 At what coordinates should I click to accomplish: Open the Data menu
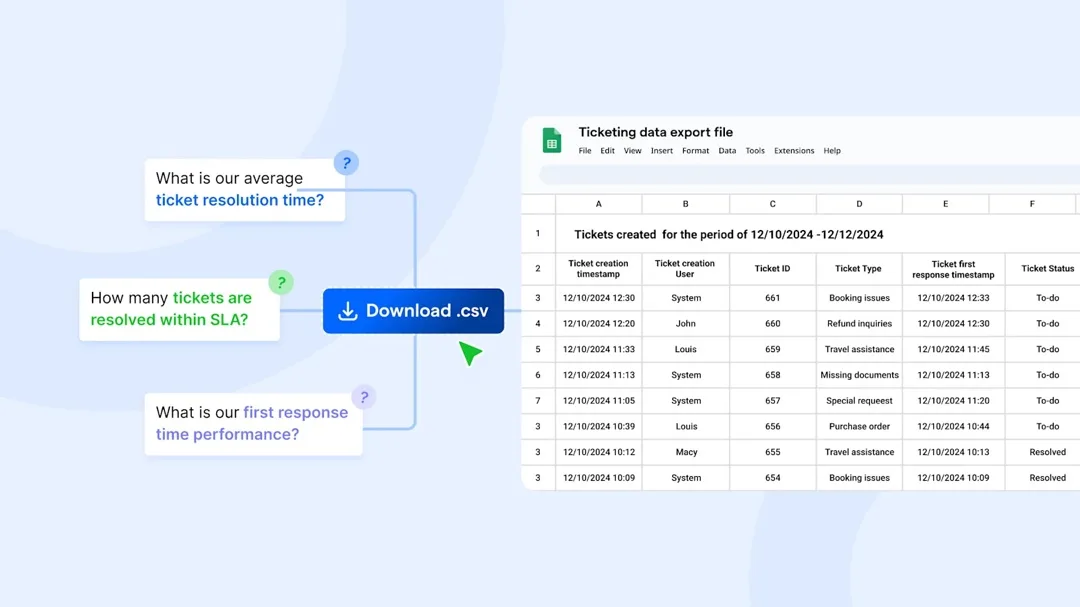(727, 151)
